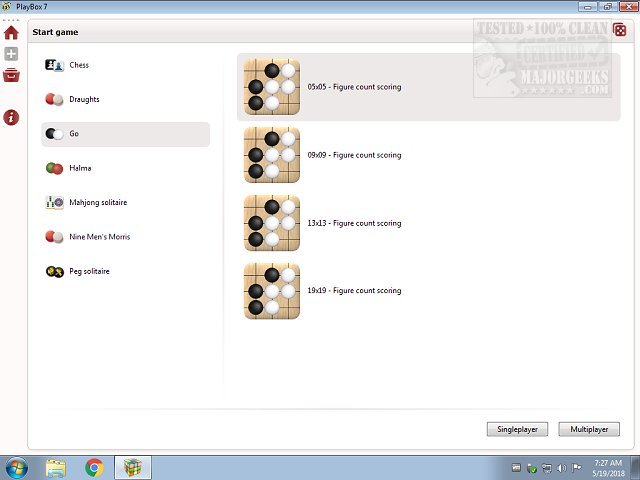Viewport: 640px width, 480px height.
Task: Click the keyboard tray icon
Action: coord(516,468)
